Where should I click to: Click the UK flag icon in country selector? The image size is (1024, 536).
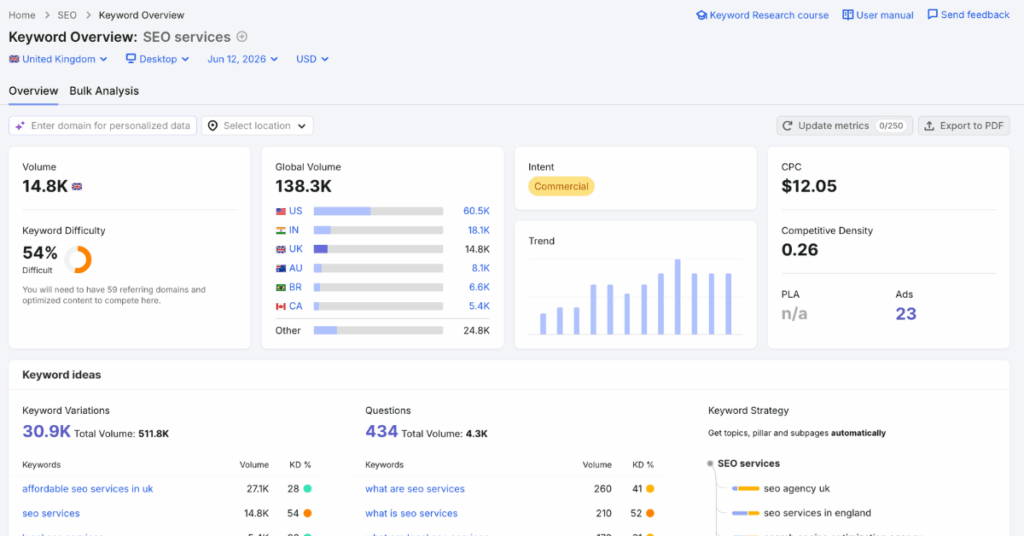tap(14, 59)
